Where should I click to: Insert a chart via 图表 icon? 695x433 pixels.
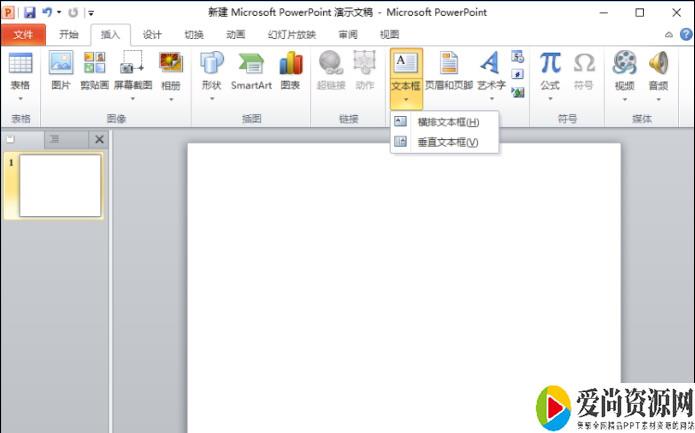click(290, 65)
